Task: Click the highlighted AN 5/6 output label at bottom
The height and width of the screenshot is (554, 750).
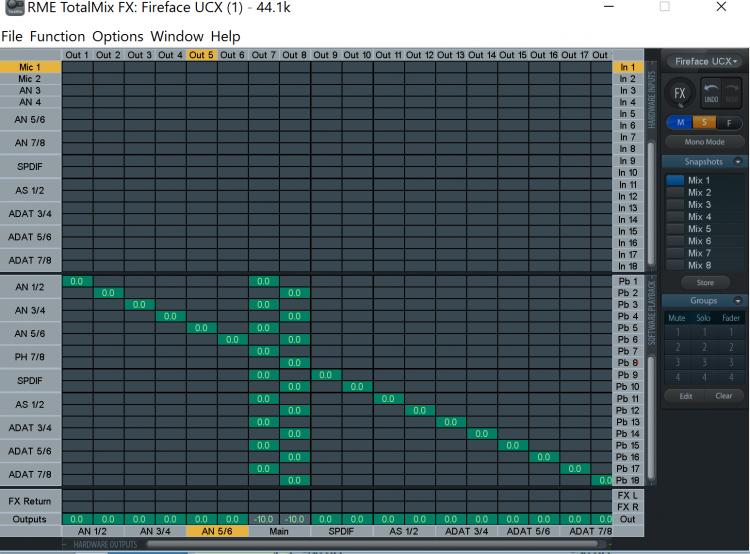Action: [217, 531]
